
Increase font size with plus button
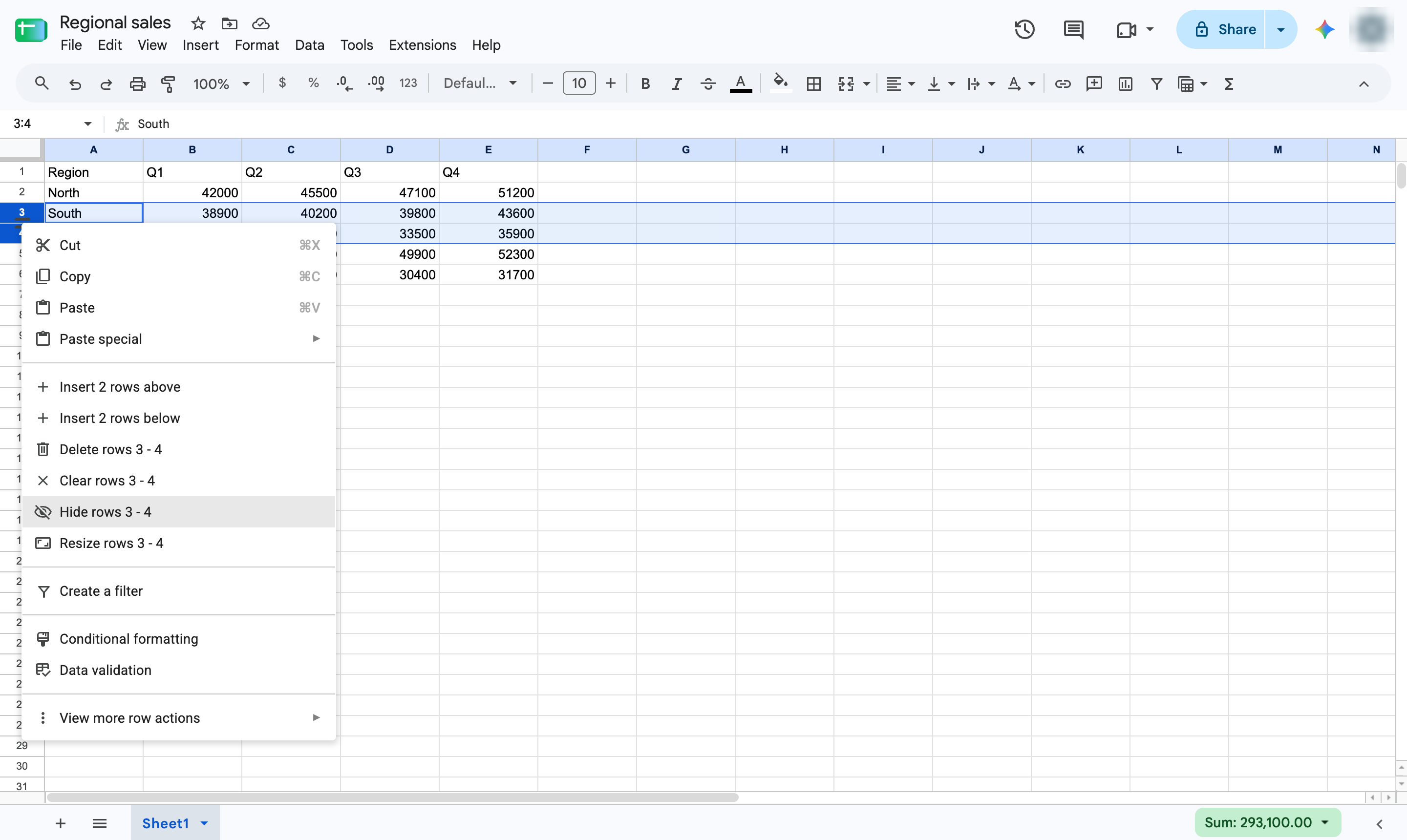[610, 84]
